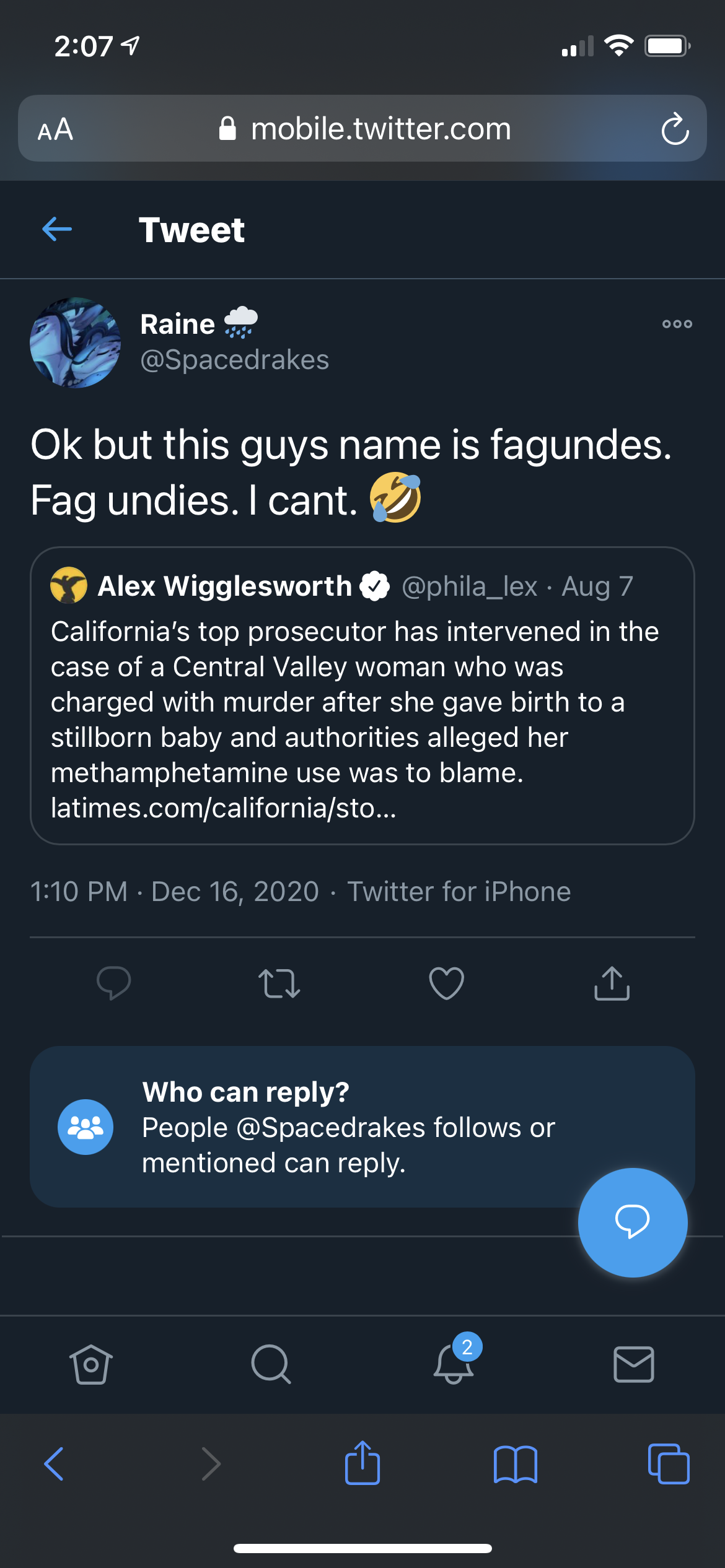This screenshot has width=725, height=1568.
Task: Tap Safari share sheet icon
Action: click(362, 1463)
